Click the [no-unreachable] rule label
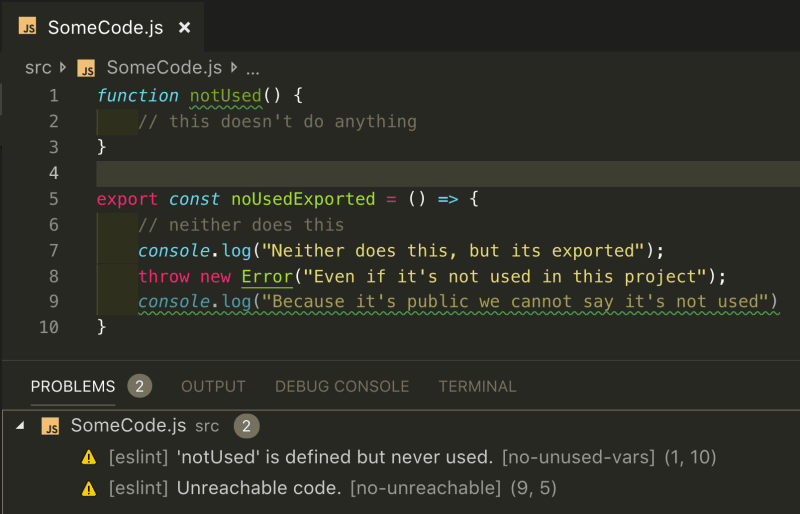This screenshot has height=514, width=800. (426, 488)
